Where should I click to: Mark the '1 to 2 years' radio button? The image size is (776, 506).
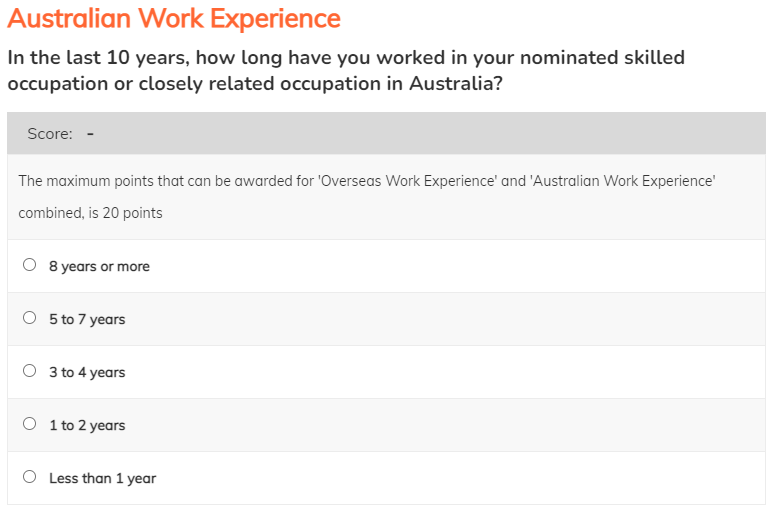pos(30,425)
